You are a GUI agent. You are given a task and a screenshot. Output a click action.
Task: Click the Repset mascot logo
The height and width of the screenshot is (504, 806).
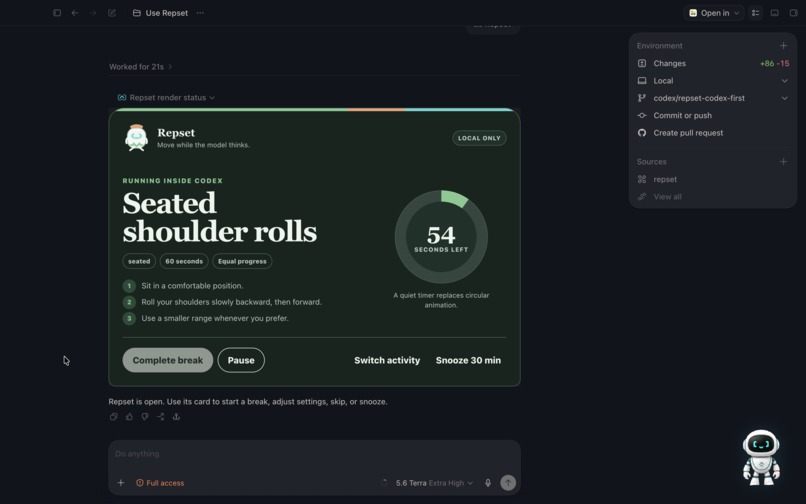pyautogui.click(x=136, y=138)
